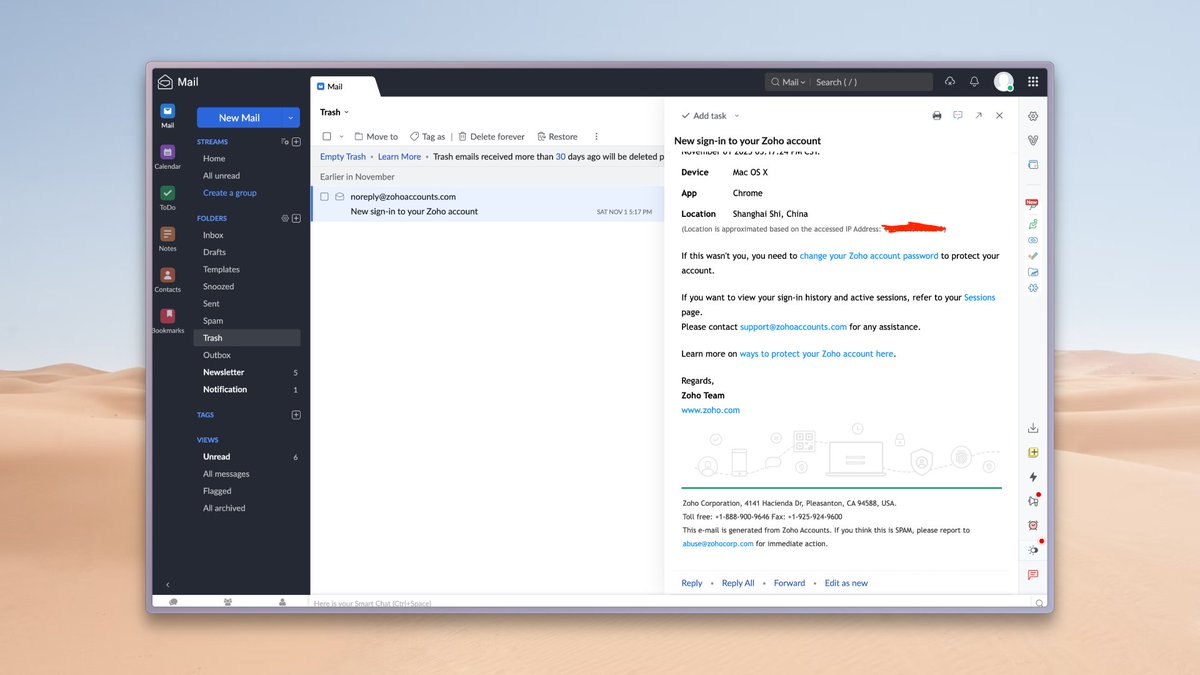Click the Empty Trash link
1200x675 pixels.
(x=343, y=157)
